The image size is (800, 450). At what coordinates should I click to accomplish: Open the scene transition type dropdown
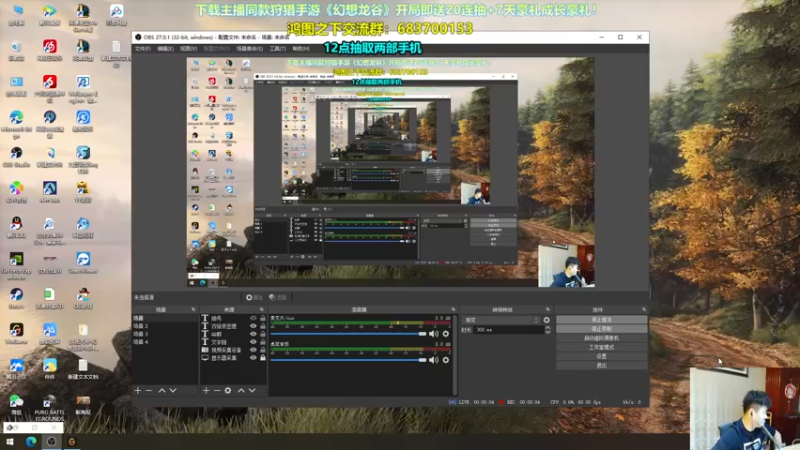click(501, 320)
